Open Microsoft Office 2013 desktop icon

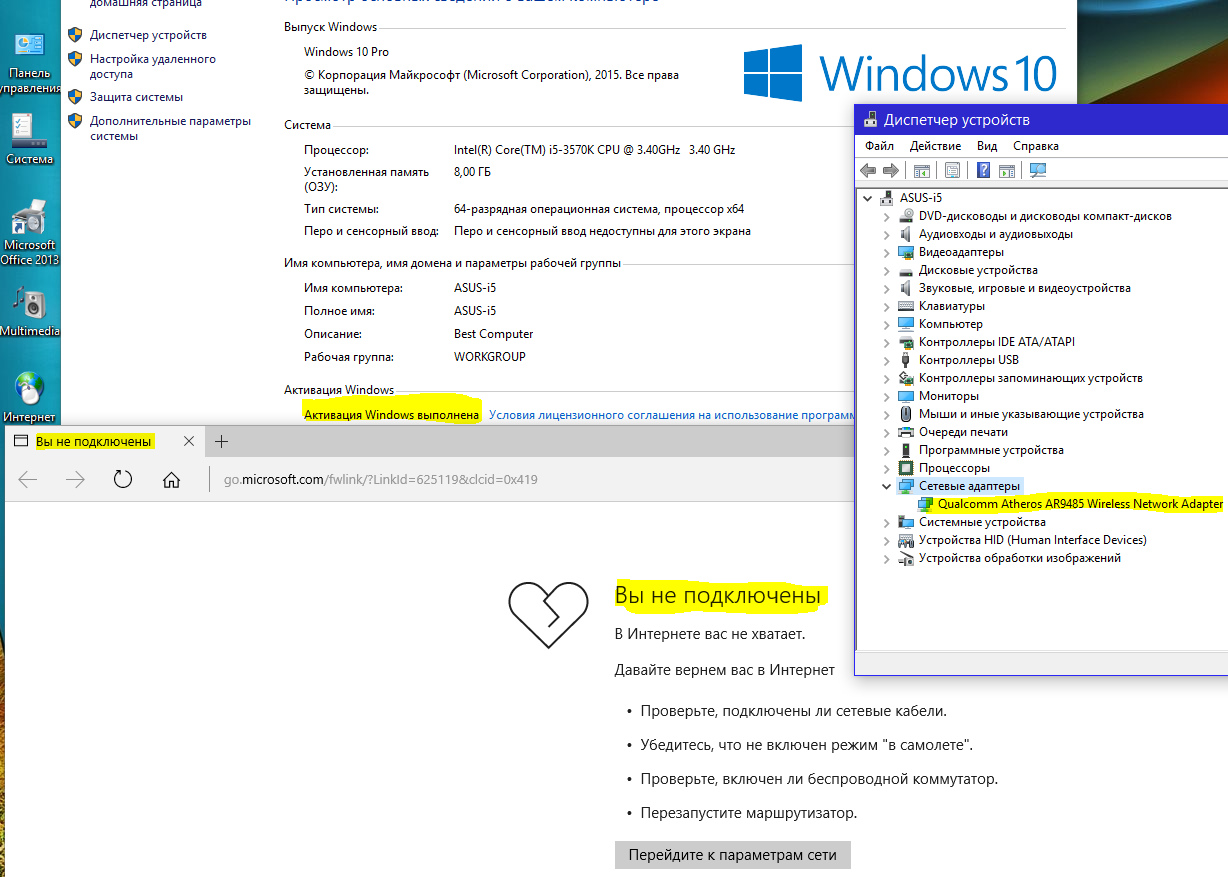pos(29,232)
